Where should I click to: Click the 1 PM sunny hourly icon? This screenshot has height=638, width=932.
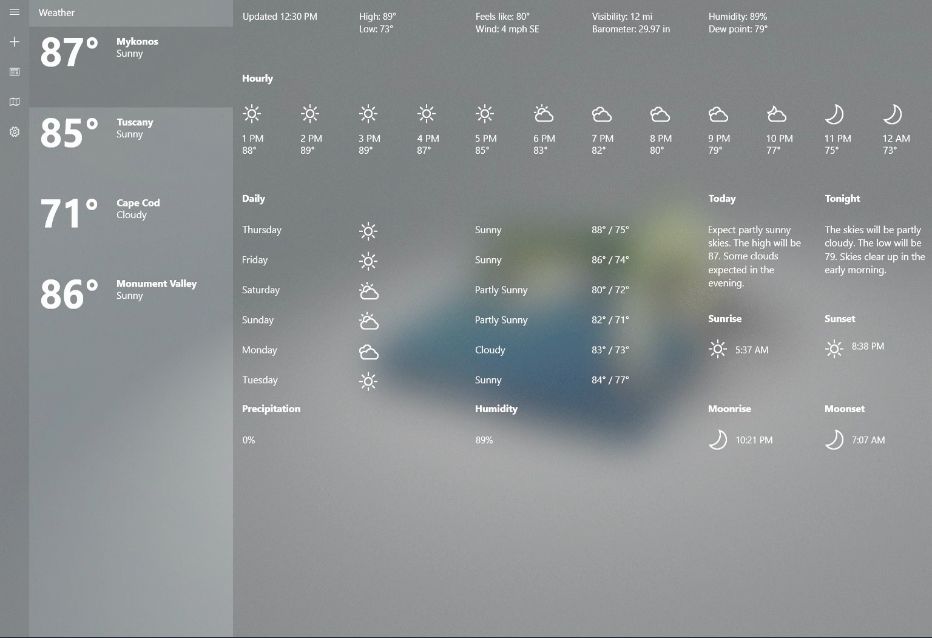point(252,114)
